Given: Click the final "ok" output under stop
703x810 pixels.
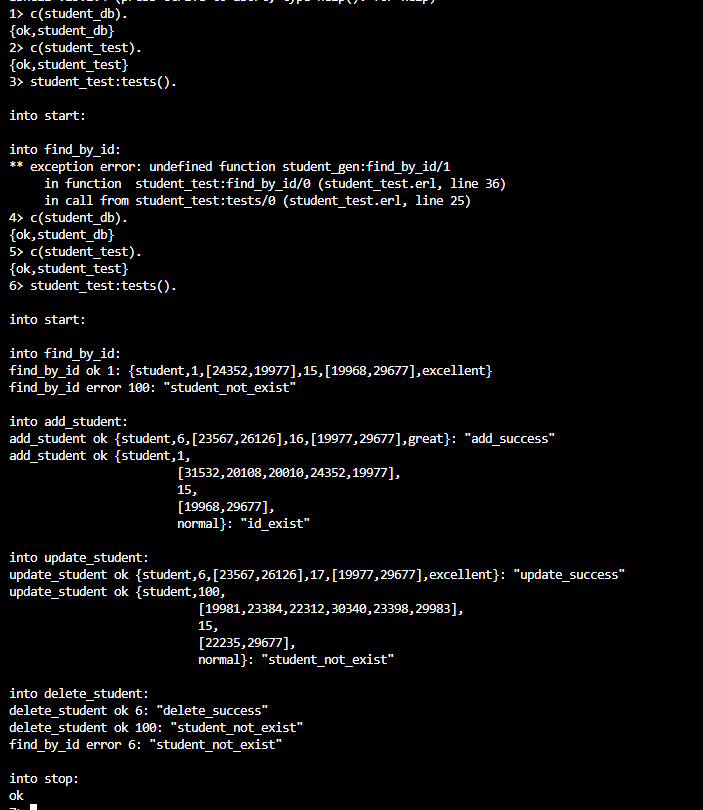Looking at the screenshot, I should (16, 795).
